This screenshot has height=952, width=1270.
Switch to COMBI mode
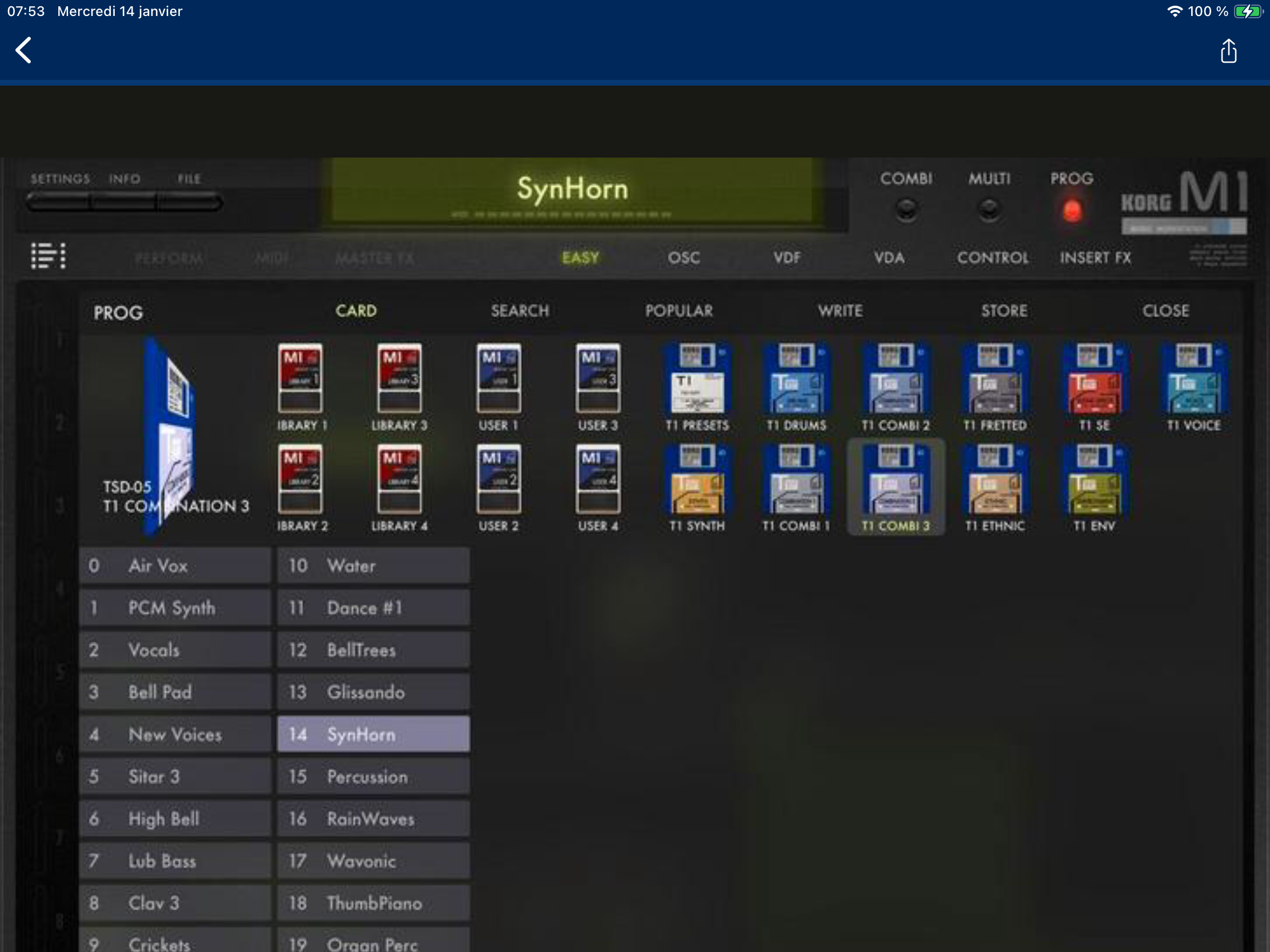906,209
